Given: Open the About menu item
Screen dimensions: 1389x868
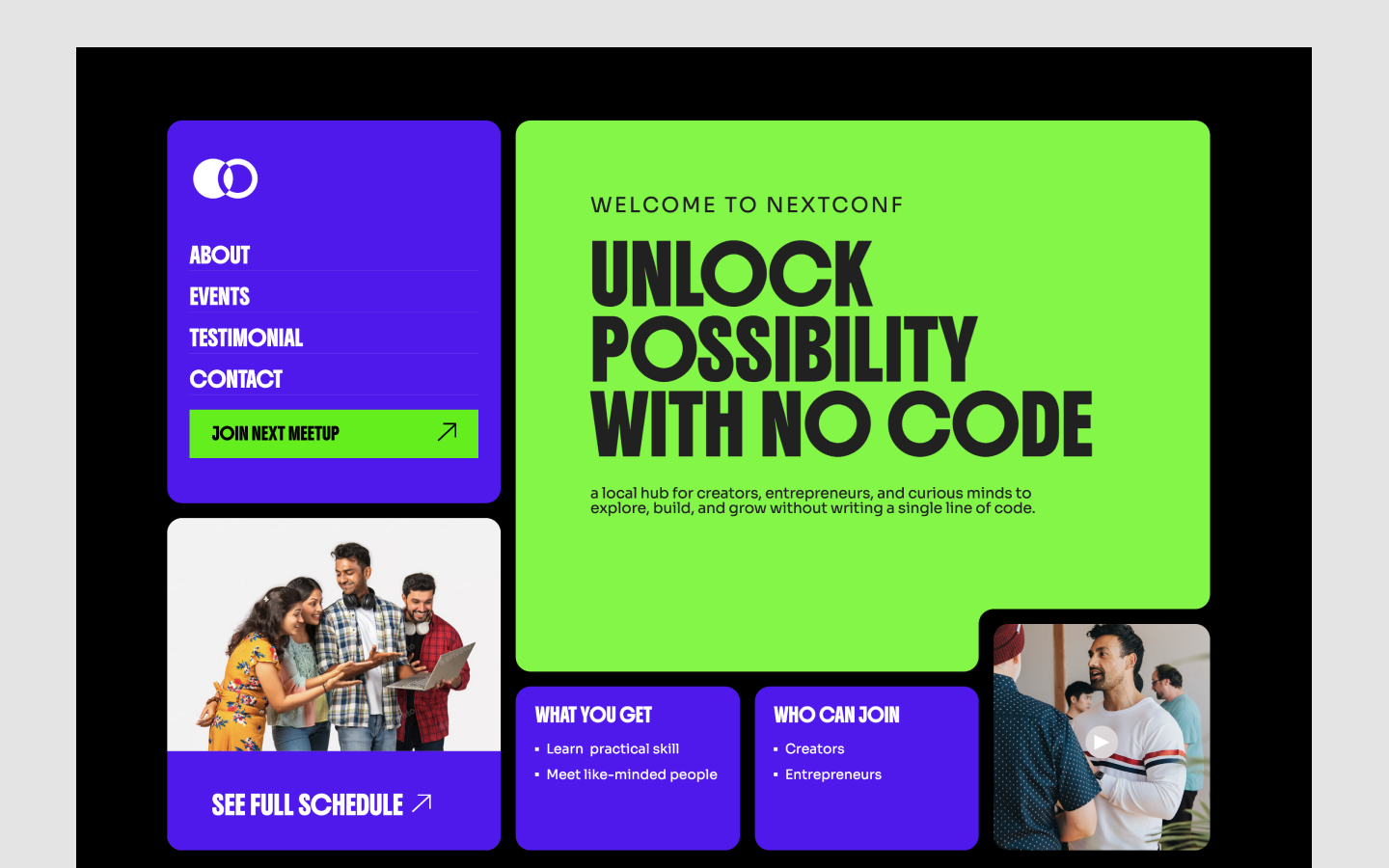Looking at the screenshot, I should coord(220,255).
